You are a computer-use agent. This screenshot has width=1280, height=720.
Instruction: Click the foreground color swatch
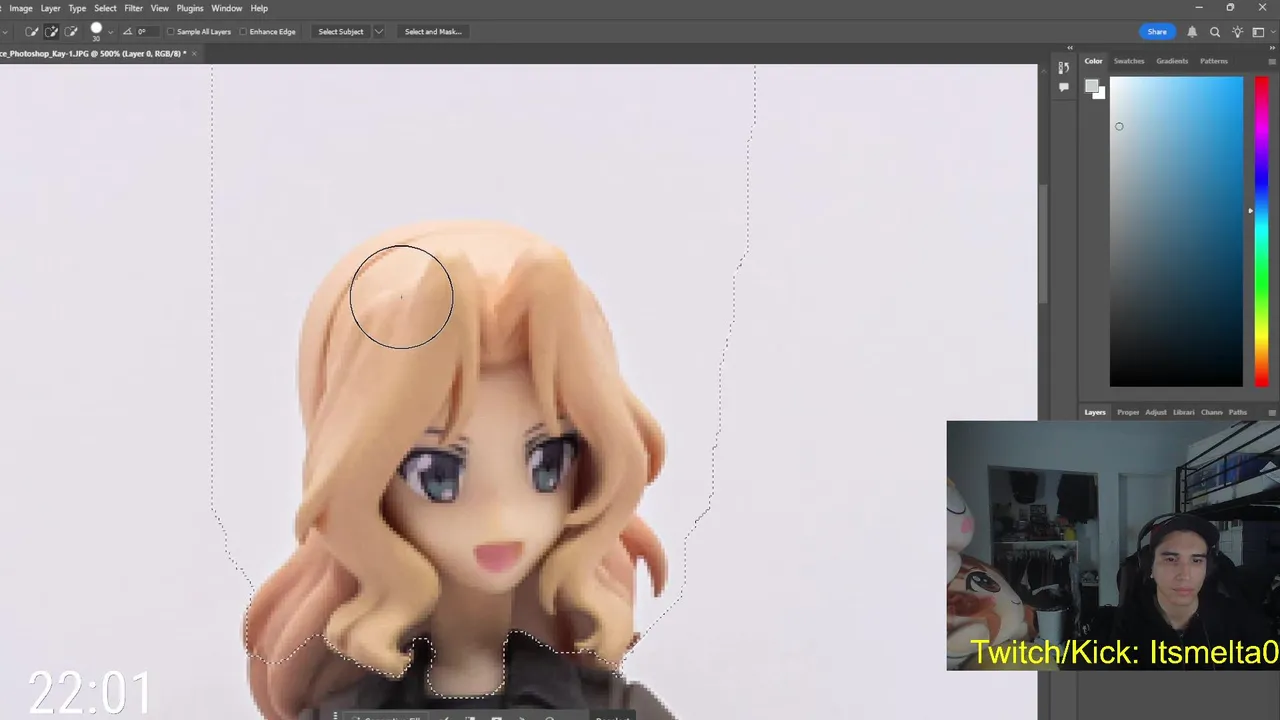click(x=1092, y=86)
